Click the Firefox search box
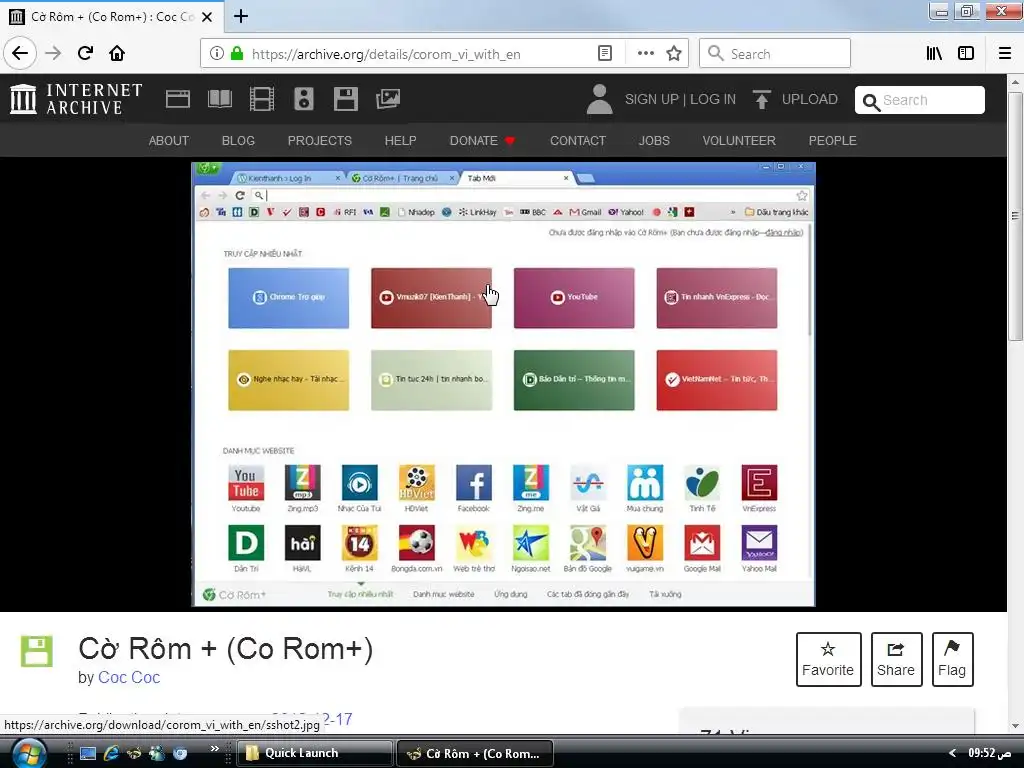This screenshot has height=768, width=1024. pyautogui.click(x=775, y=54)
